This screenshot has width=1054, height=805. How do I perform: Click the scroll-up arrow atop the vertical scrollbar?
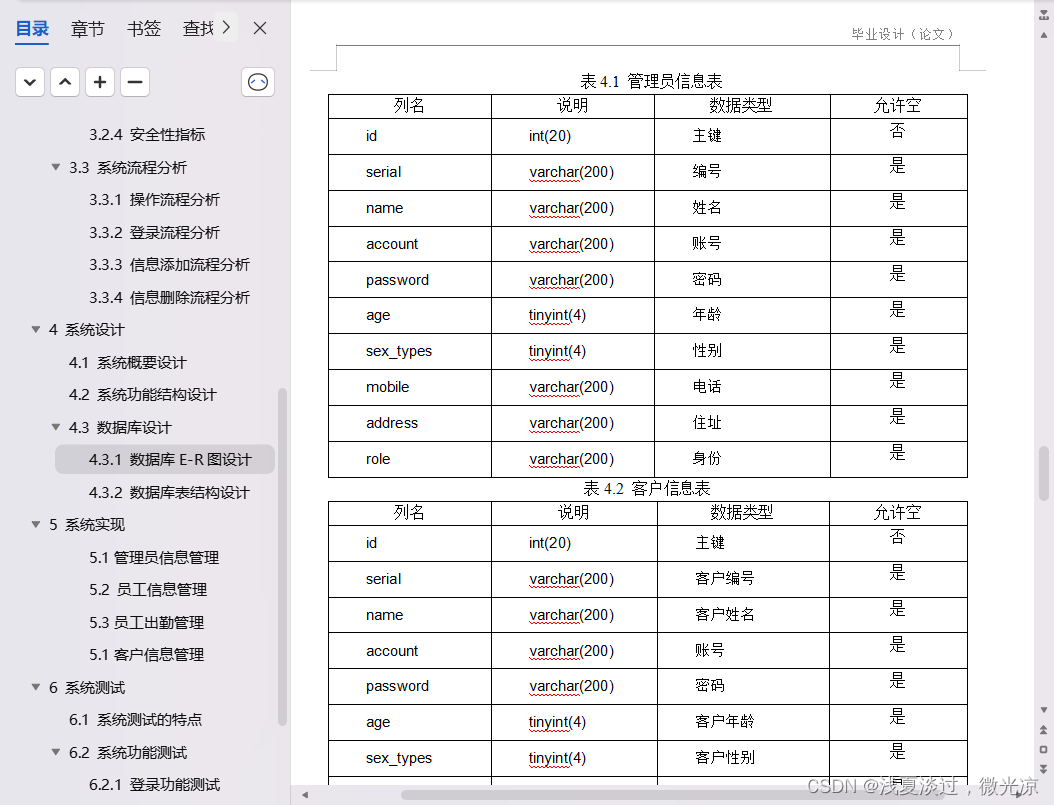[x=1043, y=36]
